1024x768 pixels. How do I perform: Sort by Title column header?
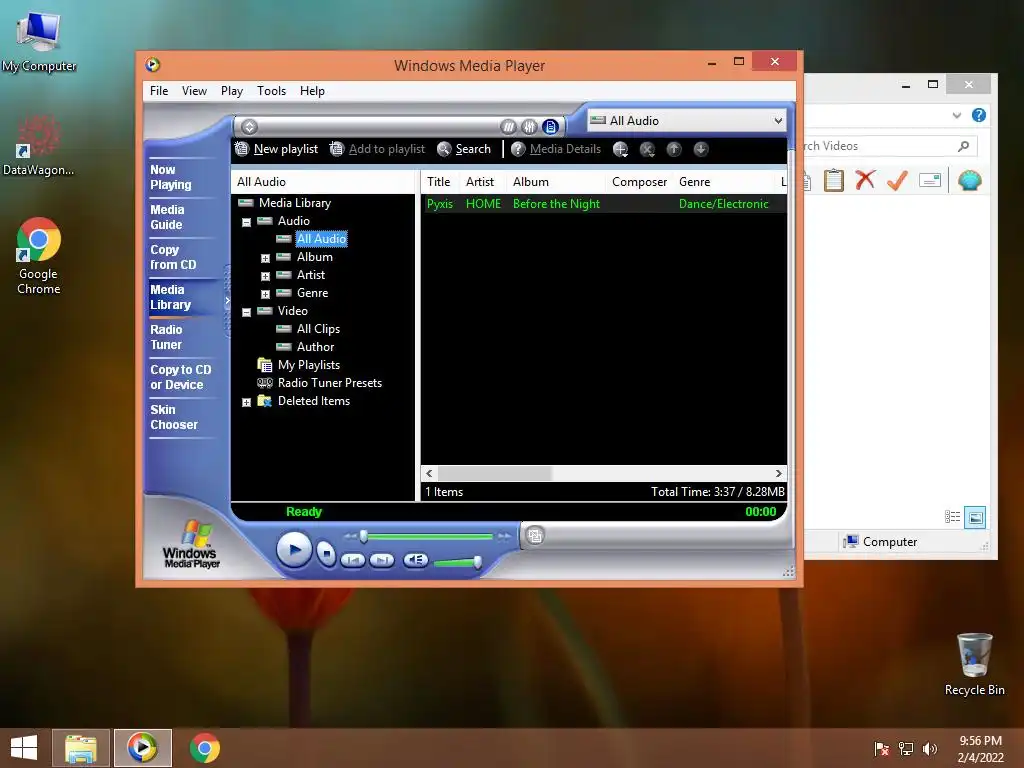[x=439, y=182]
